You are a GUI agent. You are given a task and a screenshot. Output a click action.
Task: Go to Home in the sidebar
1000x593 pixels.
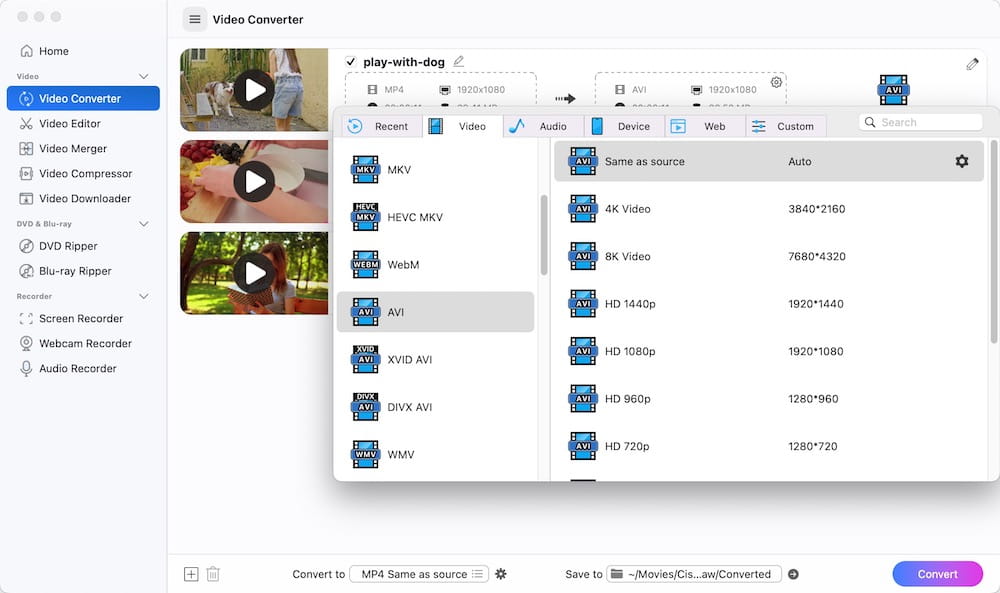pyautogui.click(x=54, y=51)
